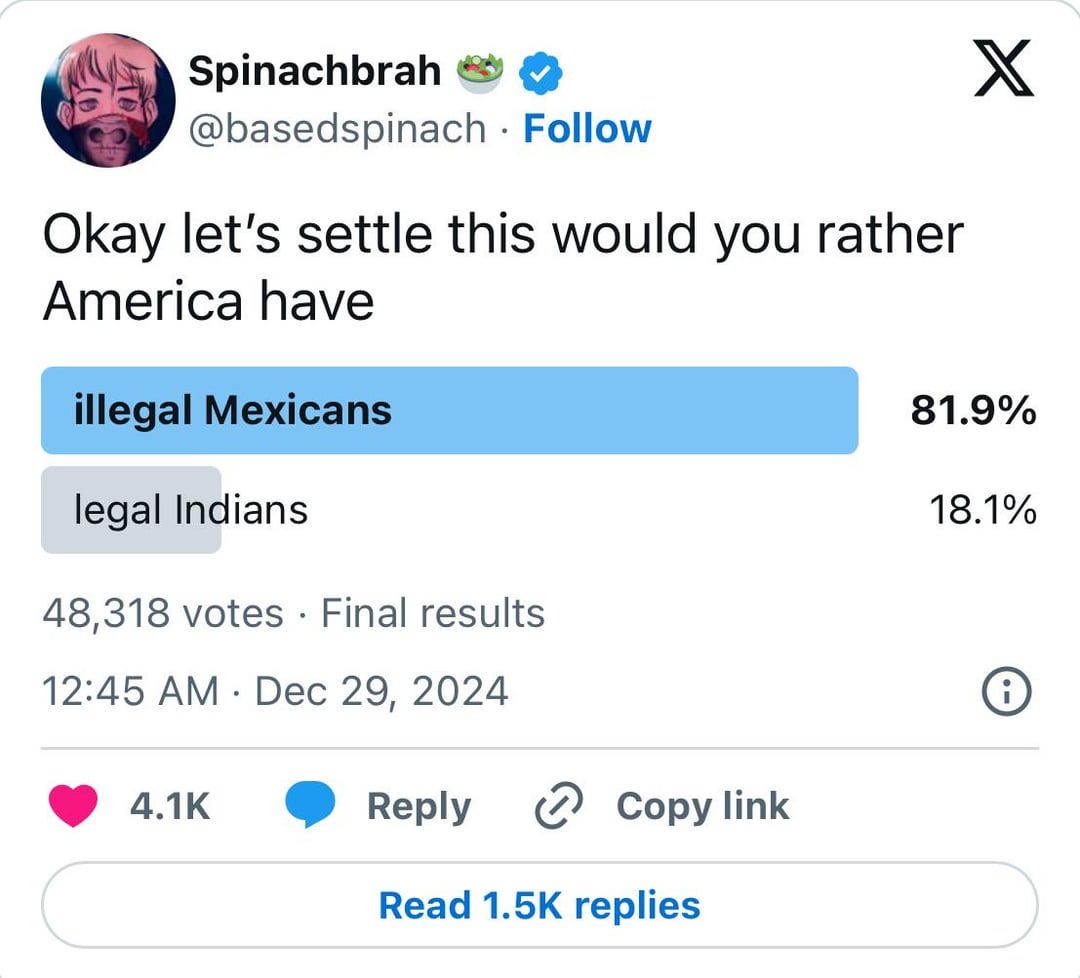The width and height of the screenshot is (1080, 978).
Task: Click the "Reply" text label
Action: point(418,806)
